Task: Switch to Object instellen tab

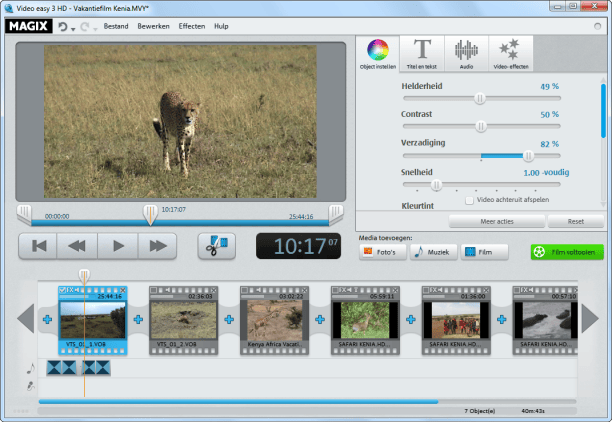Action: coord(377,54)
